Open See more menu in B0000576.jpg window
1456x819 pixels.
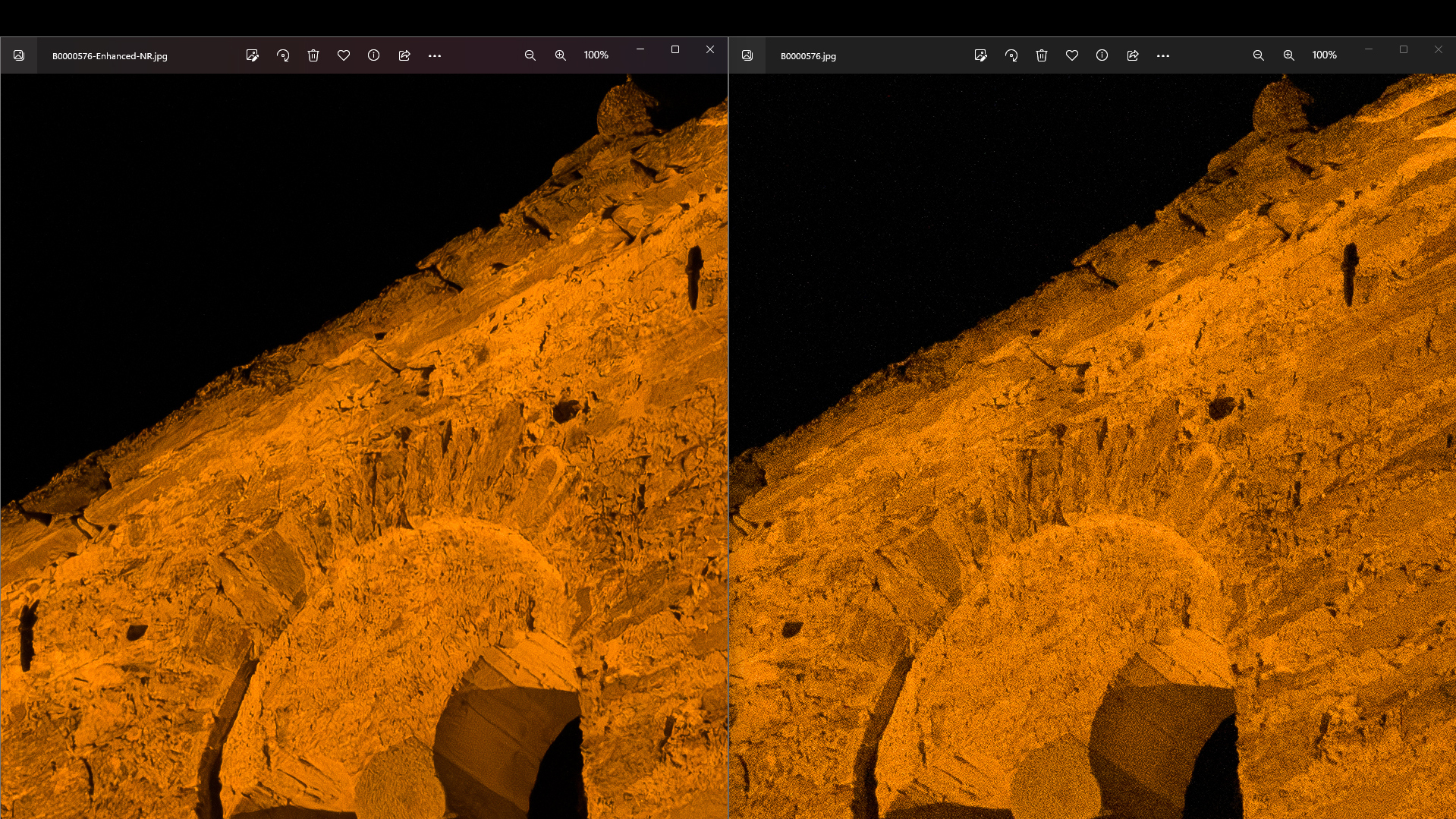[x=1163, y=55]
